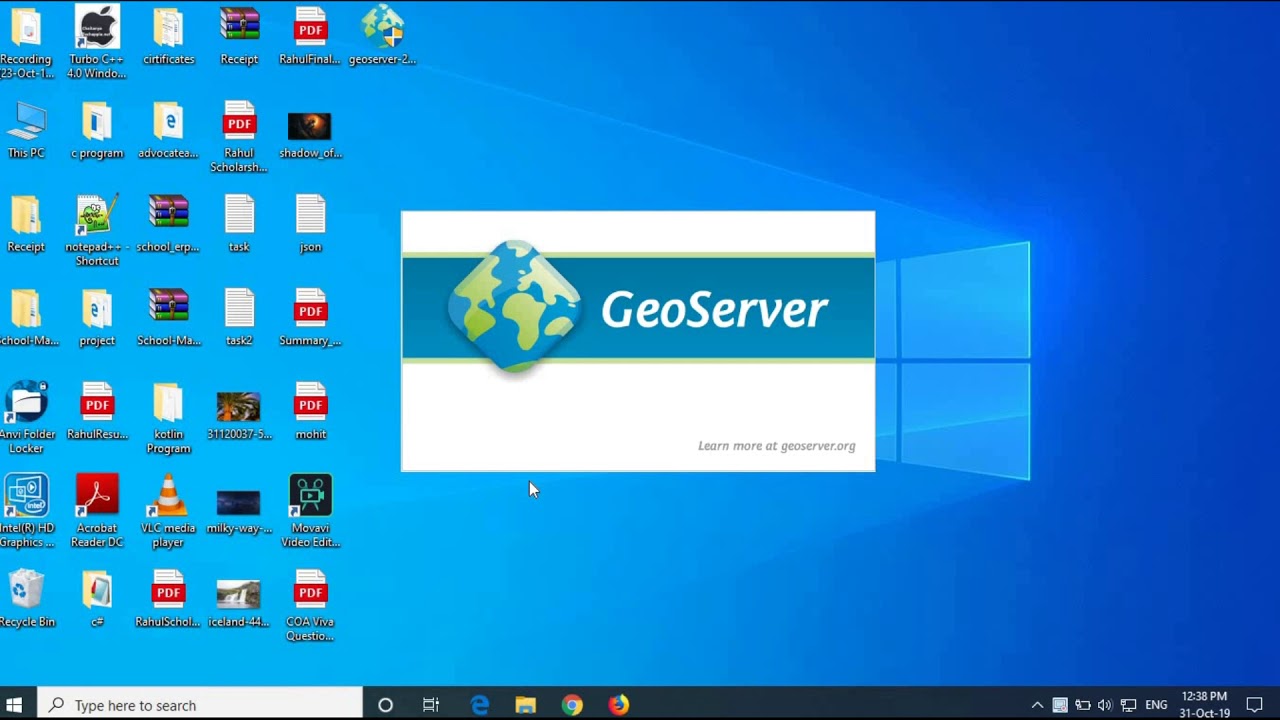Select the COA Viva Questio PDF icon
Viewport: 1280px width, 720px height.
310,591
